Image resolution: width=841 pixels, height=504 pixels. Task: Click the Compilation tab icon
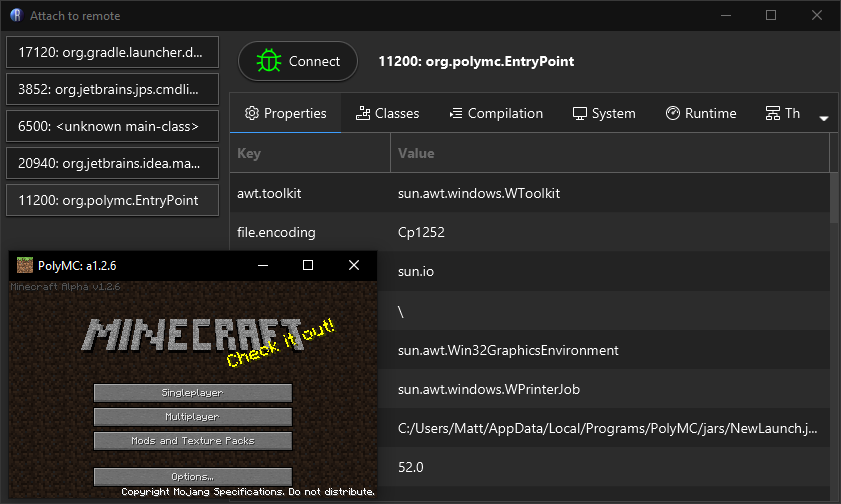456,113
